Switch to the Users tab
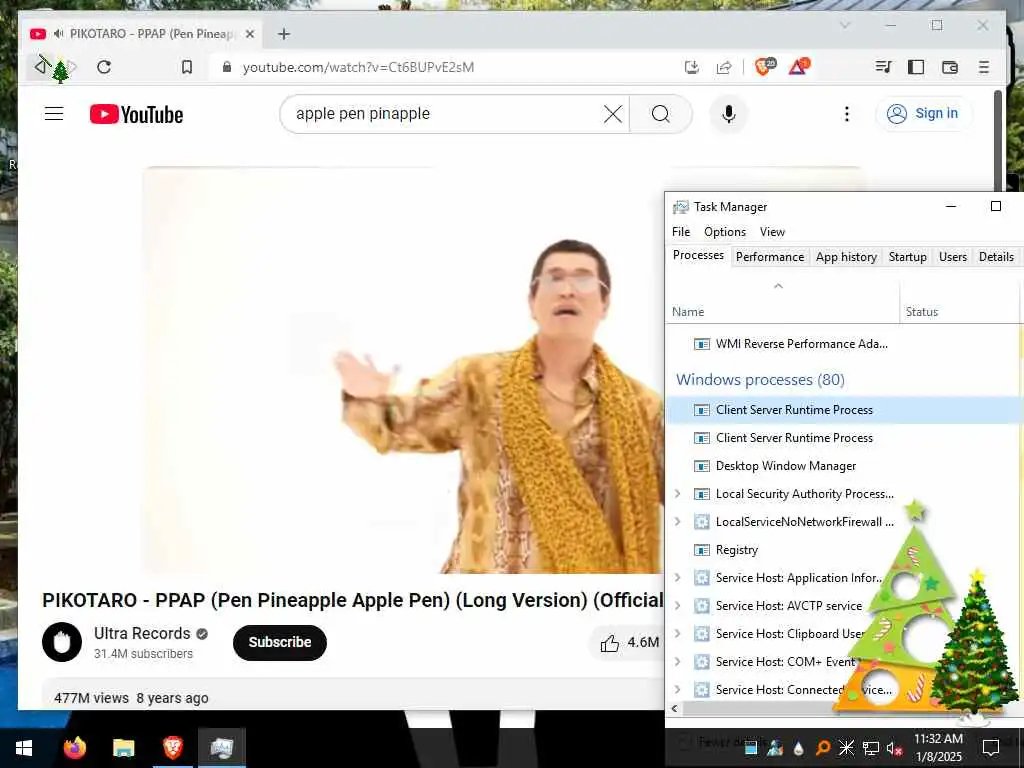1024x768 pixels. pyautogui.click(x=953, y=257)
